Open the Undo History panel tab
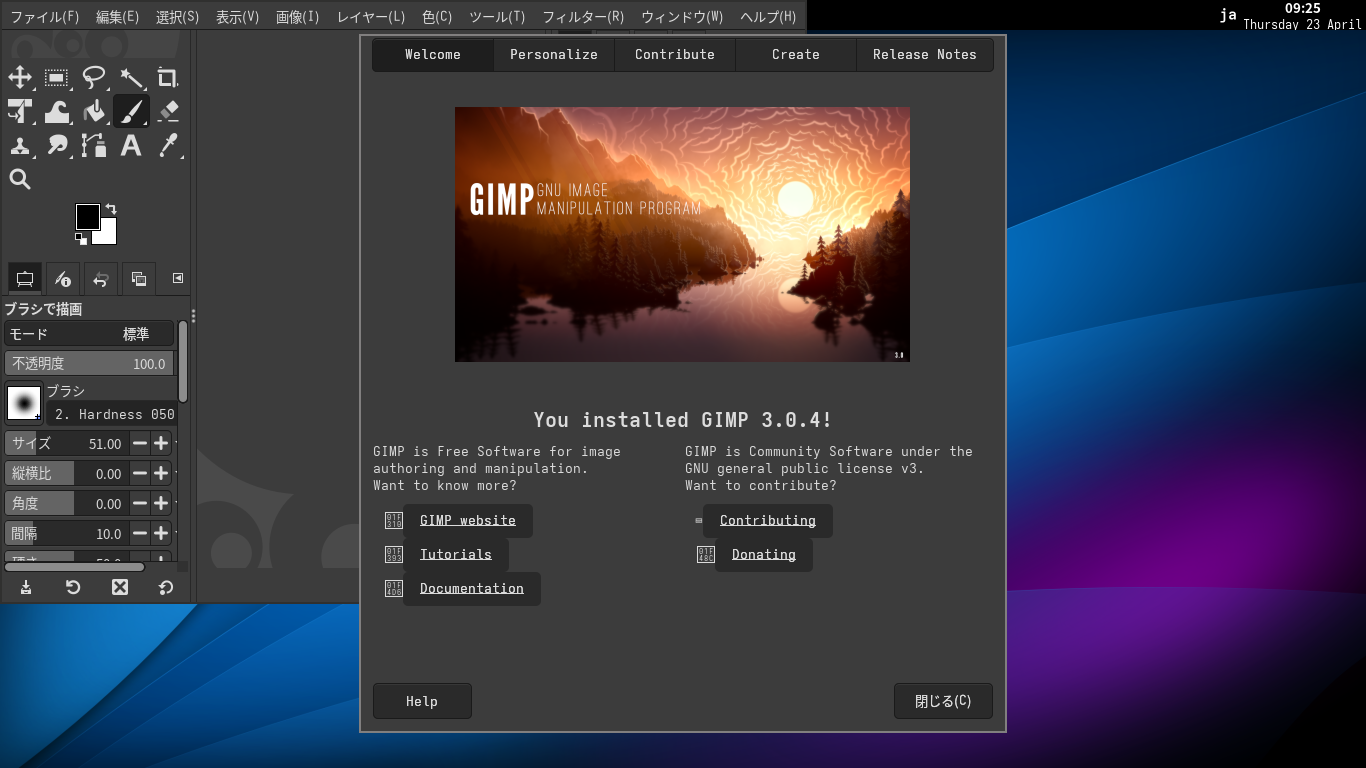 [99, 278]
